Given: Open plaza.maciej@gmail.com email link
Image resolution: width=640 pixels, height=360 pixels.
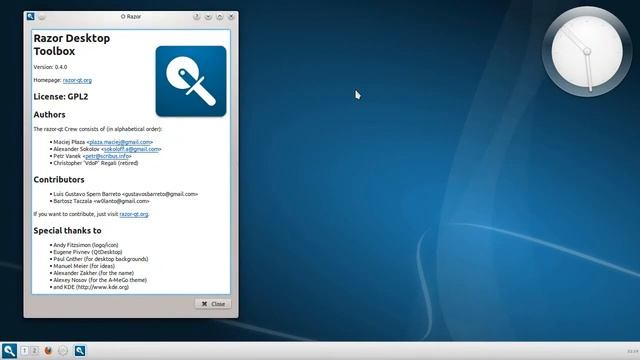Looking at the screenshot, I should tap(120, 142).
